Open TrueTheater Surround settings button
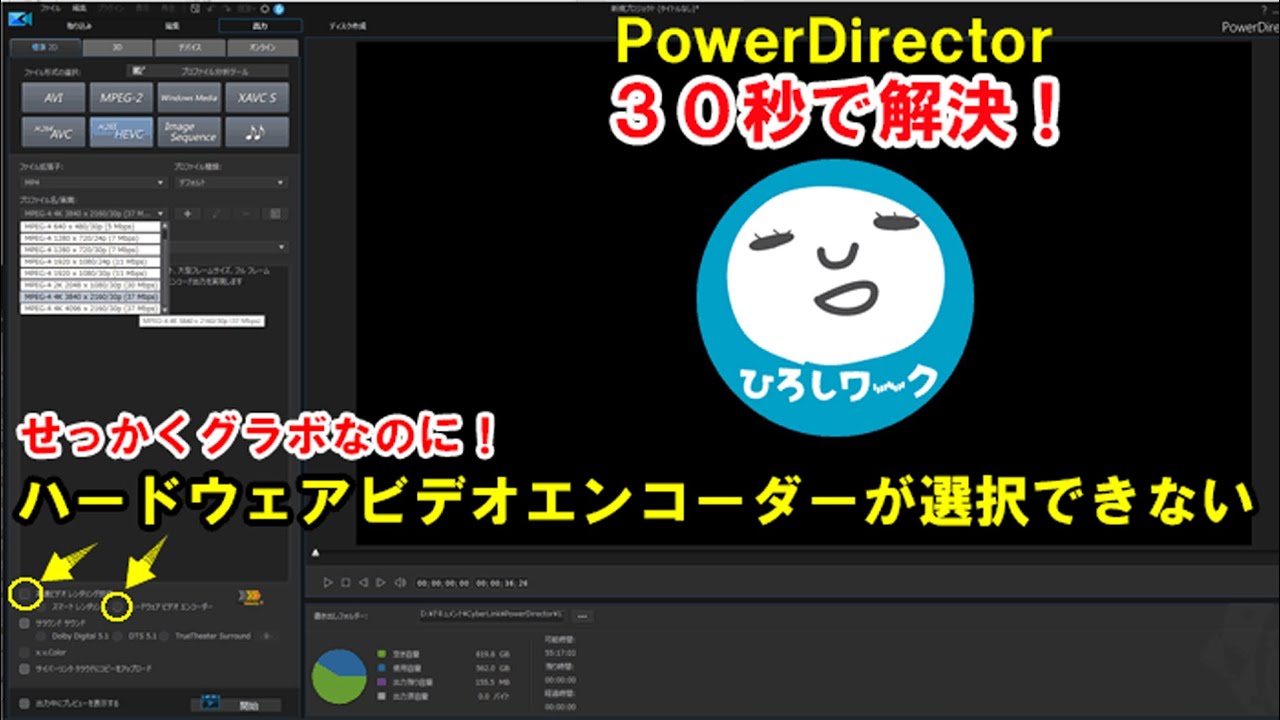 (x=266, y=635)
